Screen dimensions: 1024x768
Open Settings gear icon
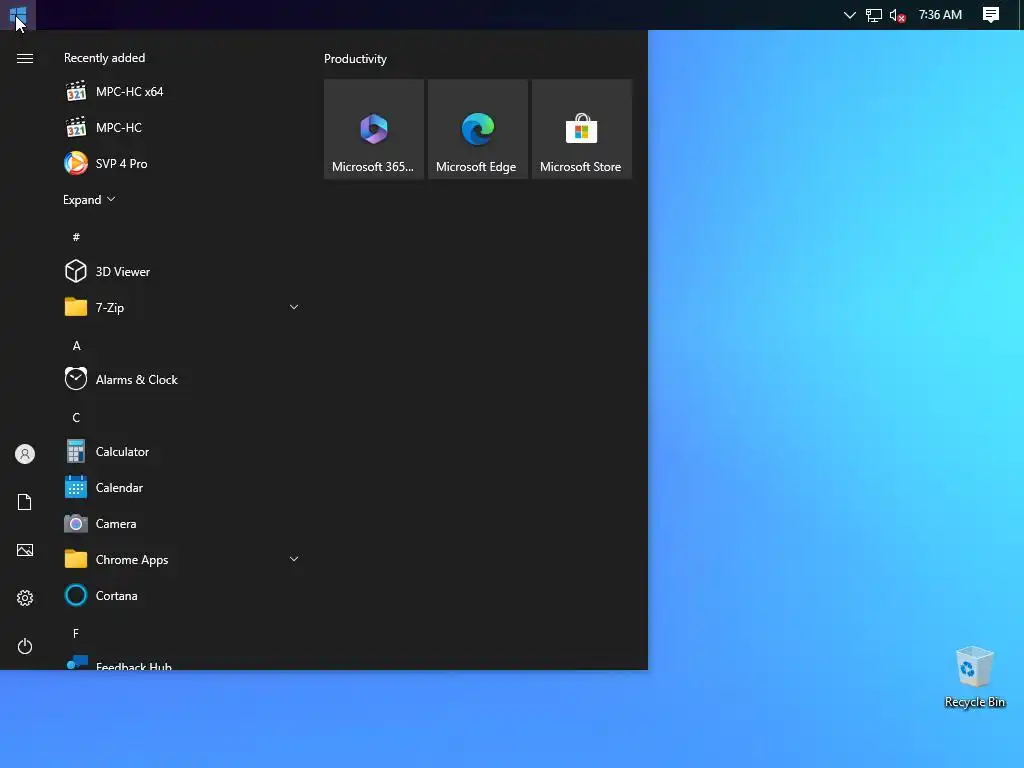[25, 598]
